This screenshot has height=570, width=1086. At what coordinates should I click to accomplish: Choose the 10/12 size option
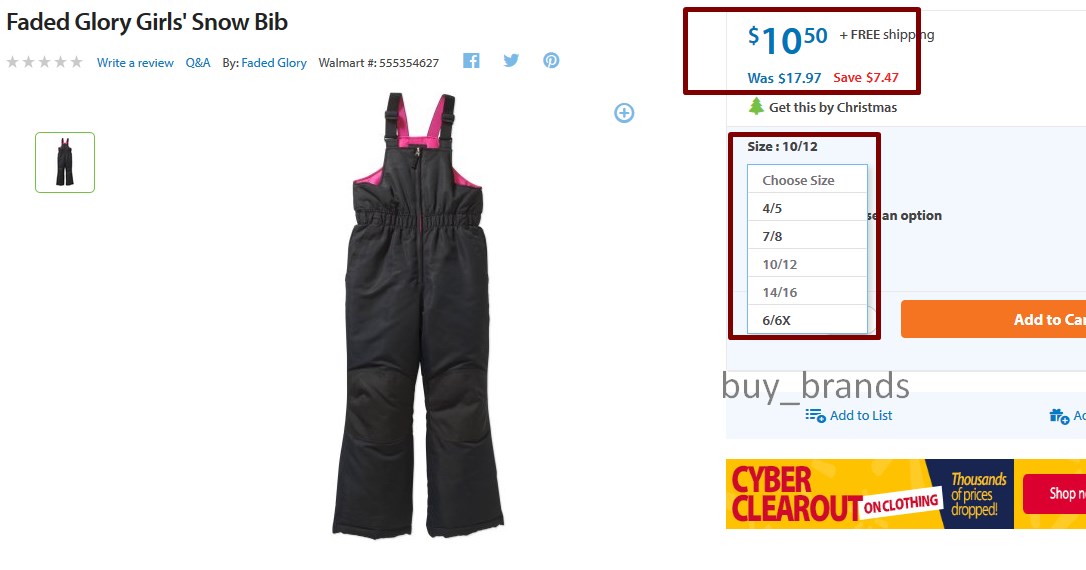tap(808, 264)
